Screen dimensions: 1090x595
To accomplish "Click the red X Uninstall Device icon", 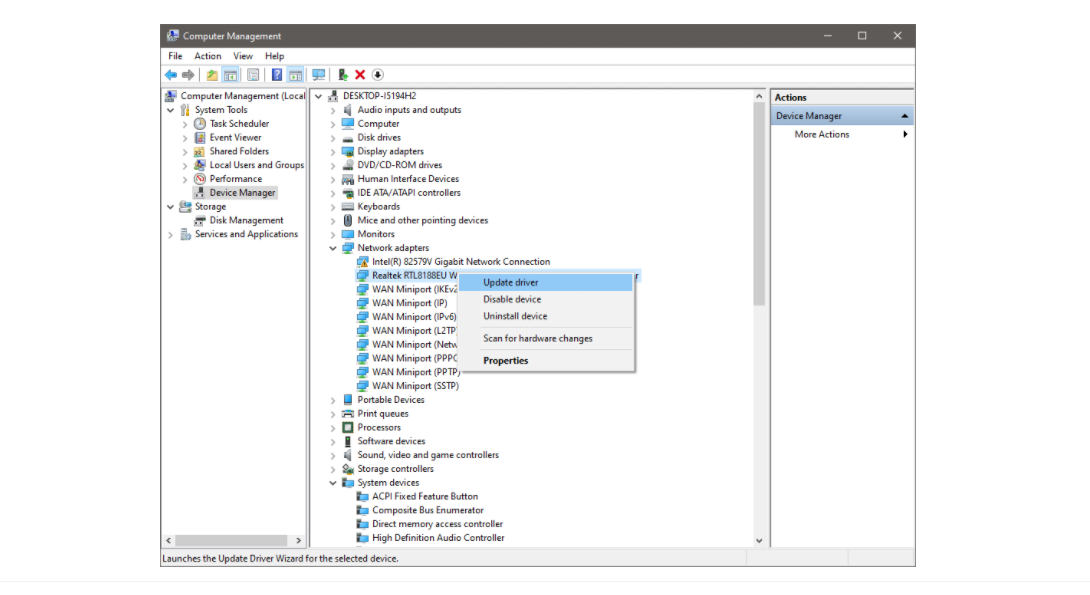I will [359, 74].
